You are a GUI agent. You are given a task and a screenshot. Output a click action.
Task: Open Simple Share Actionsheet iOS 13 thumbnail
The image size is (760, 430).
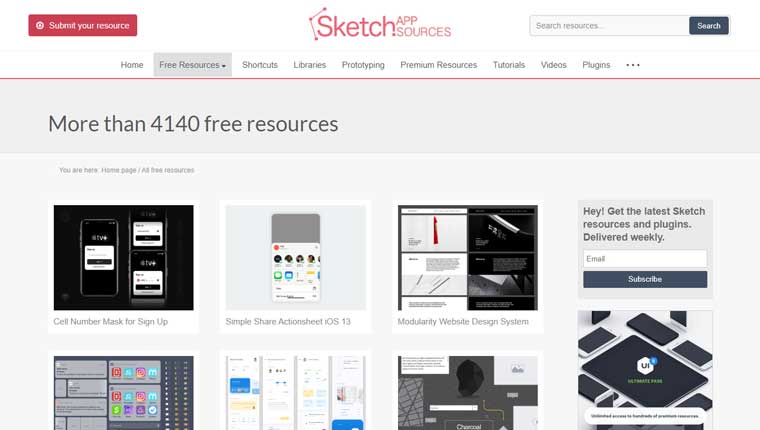point(295,258)
